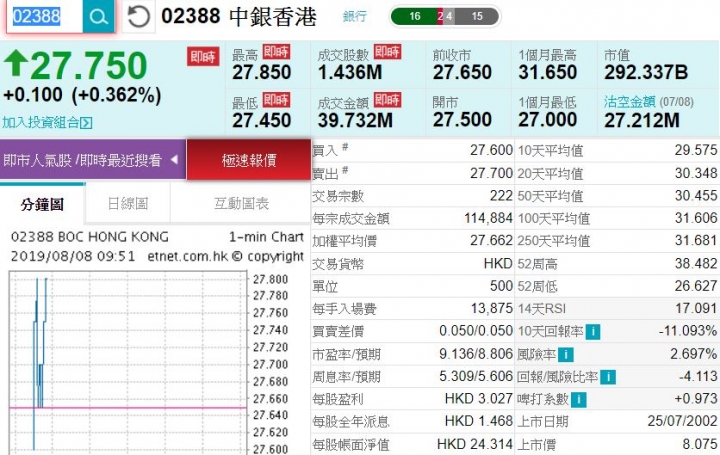Click the green 16 segment of the sector bar
Viewport: 720px width, 455px height.
pos(414,17)
